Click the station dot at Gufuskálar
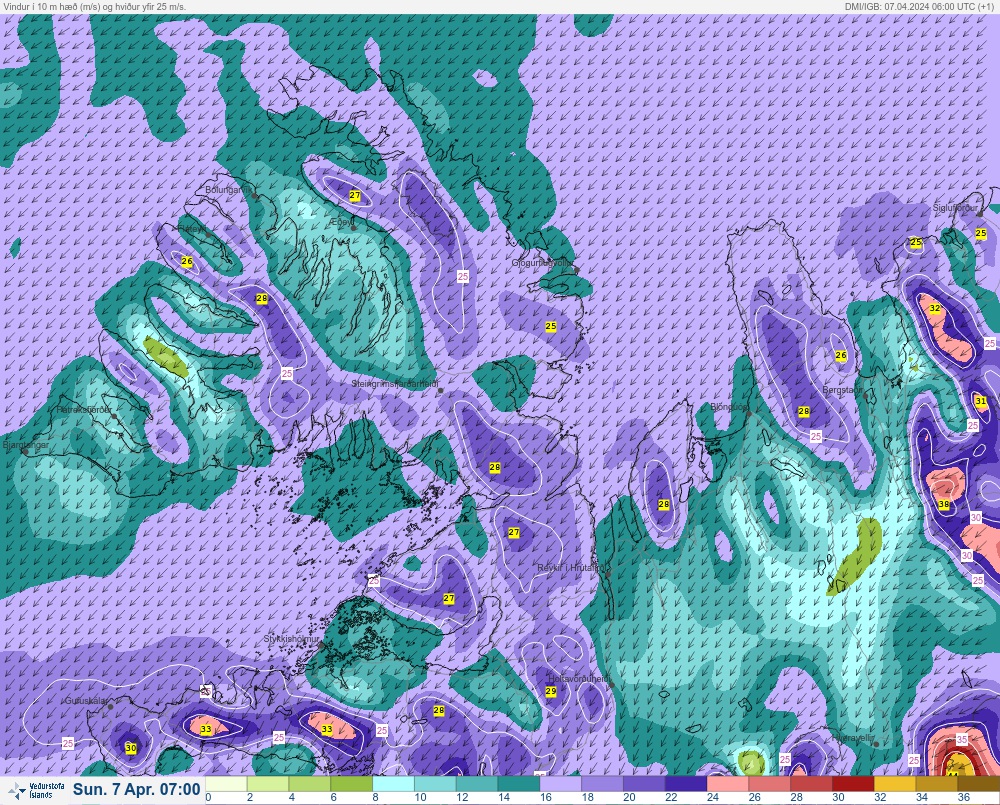This screenshot has width=1000, height=805. tap(110, 707)
